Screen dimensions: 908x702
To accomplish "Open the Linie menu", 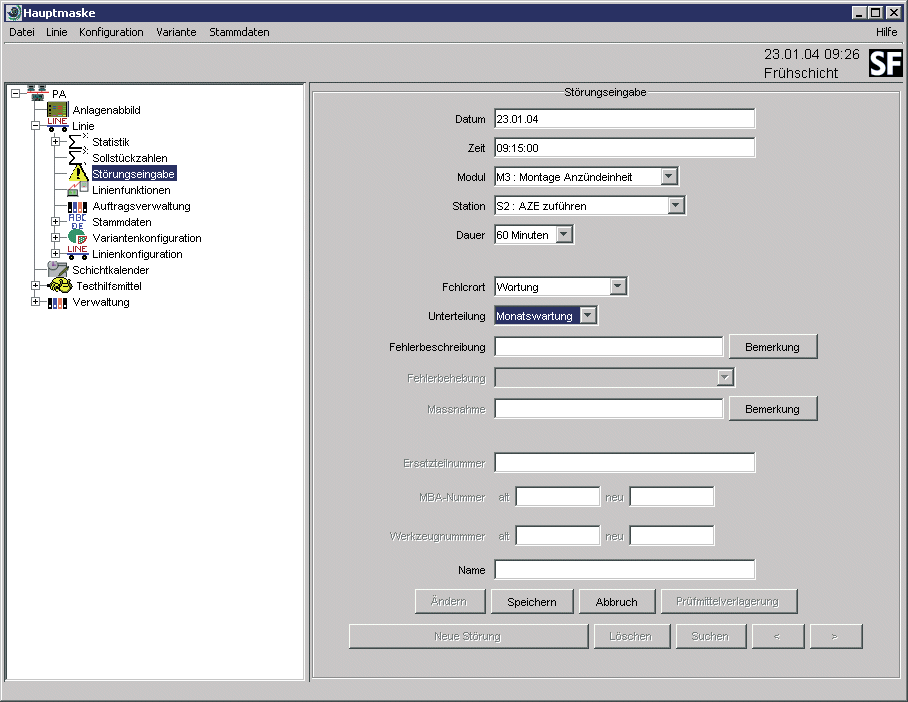I will tap(57, 32).
